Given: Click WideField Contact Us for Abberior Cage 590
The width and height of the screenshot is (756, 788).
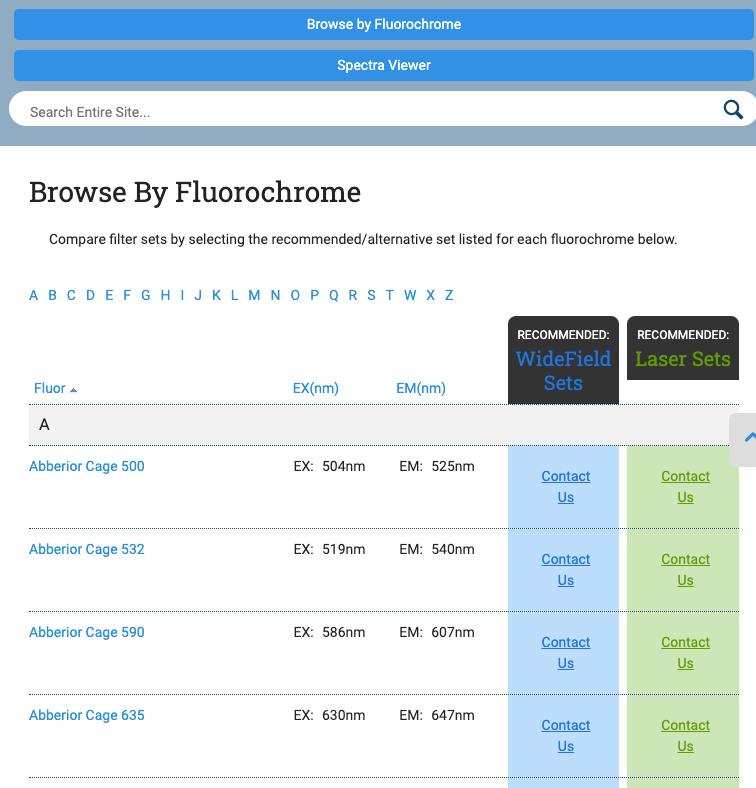Looking at the screenshot, I should click(x=565, y=652).
